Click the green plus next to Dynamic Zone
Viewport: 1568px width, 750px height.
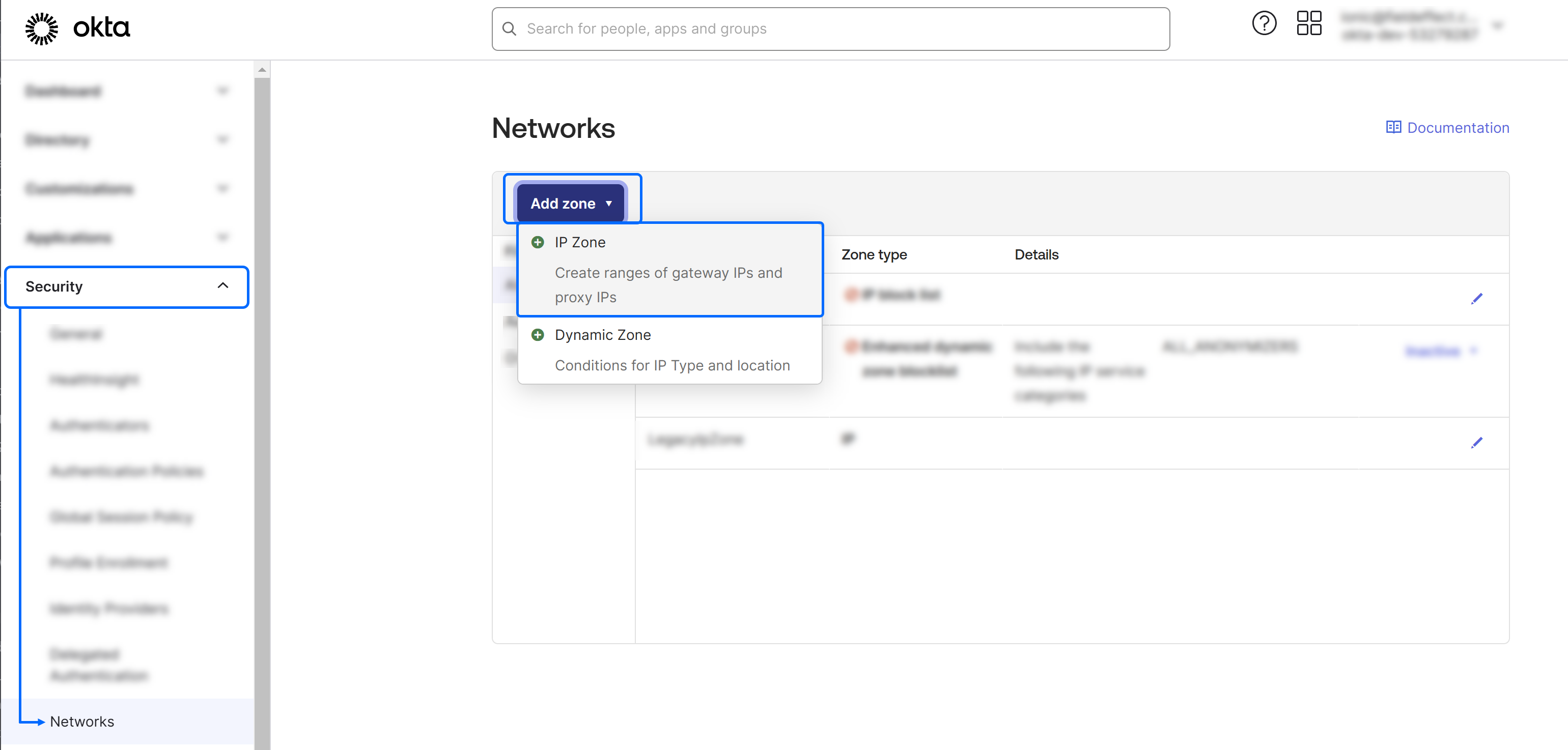(x=538, y=335)
